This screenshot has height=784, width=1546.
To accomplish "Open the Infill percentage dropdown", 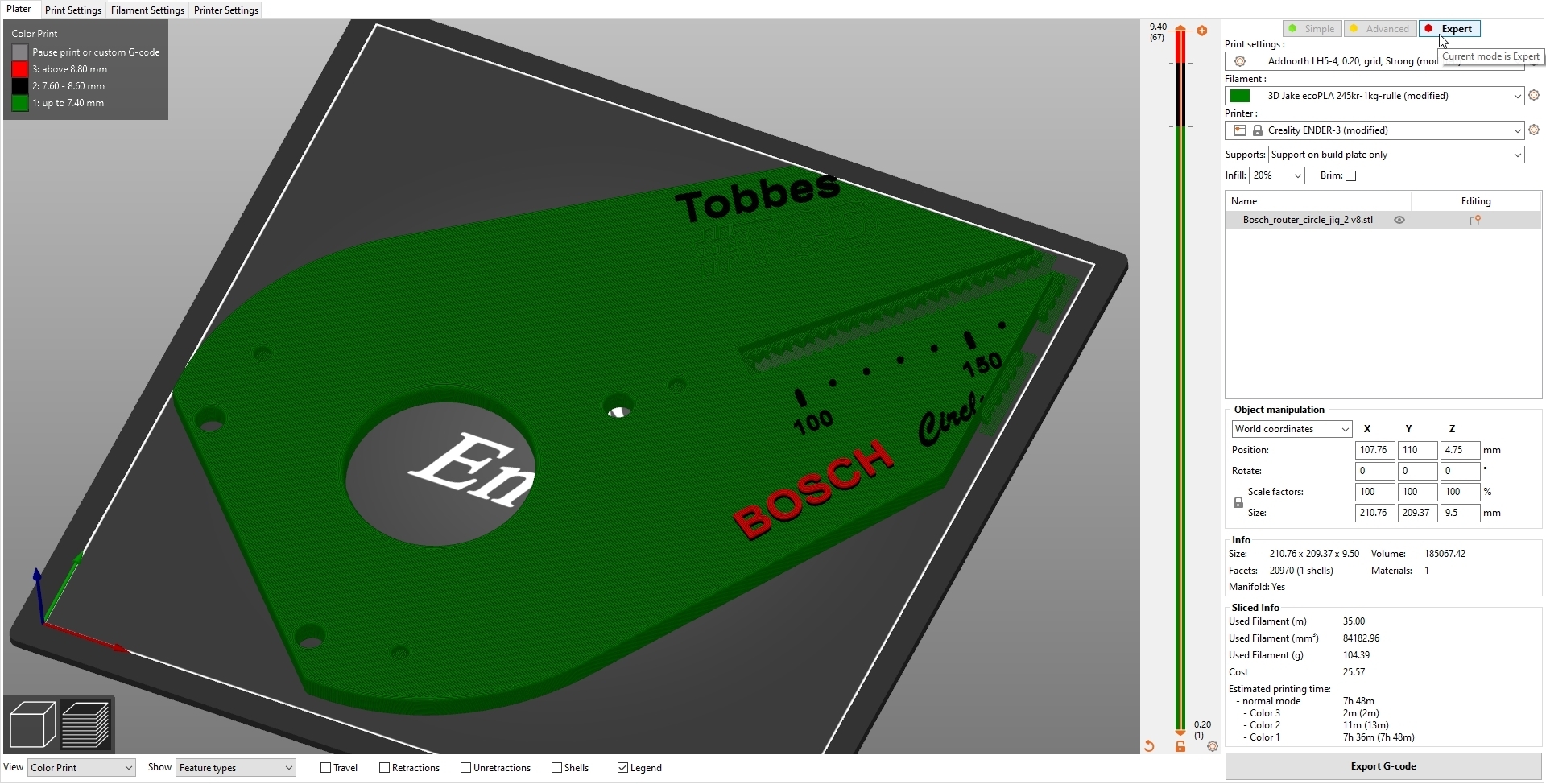I will pos(1276,175).
